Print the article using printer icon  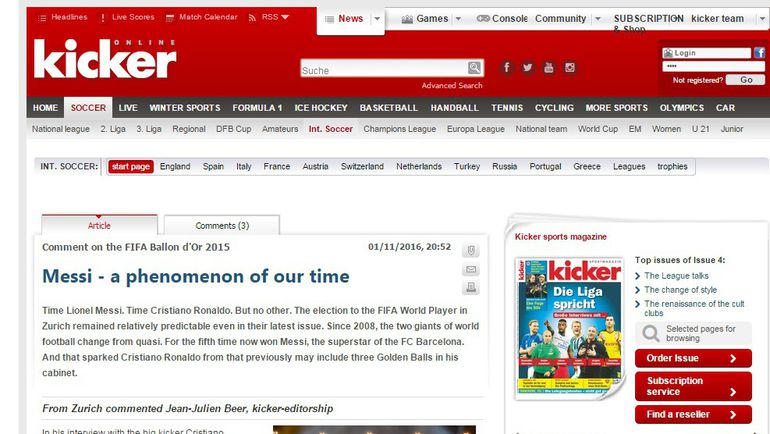click(x=470, y=288)
